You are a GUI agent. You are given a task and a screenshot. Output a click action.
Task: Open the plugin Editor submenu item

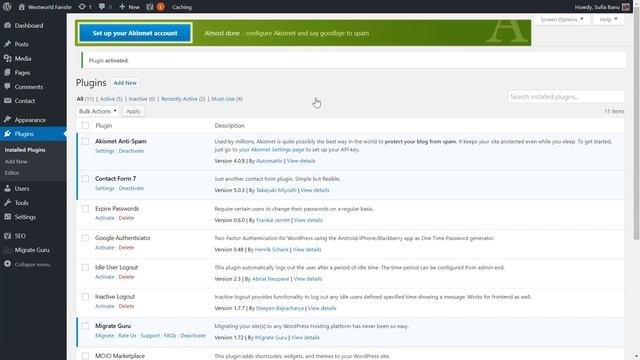point(12,173)
